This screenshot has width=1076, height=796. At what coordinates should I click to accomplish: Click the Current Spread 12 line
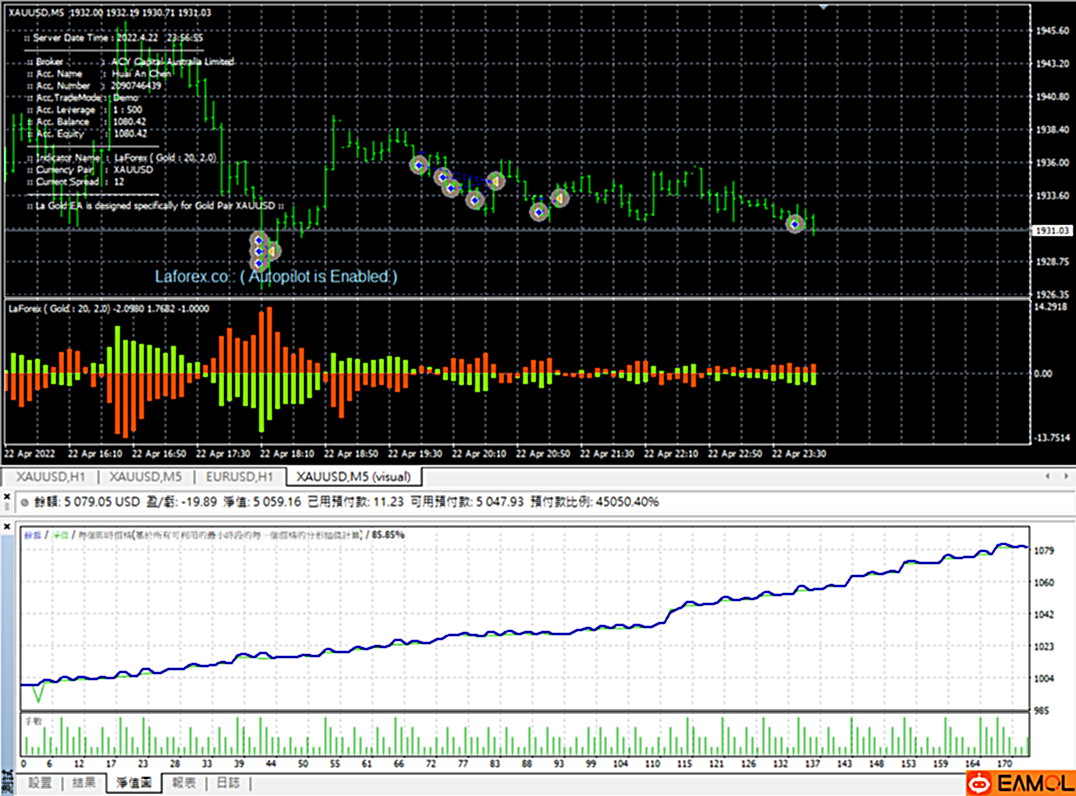tap(75, 182)
